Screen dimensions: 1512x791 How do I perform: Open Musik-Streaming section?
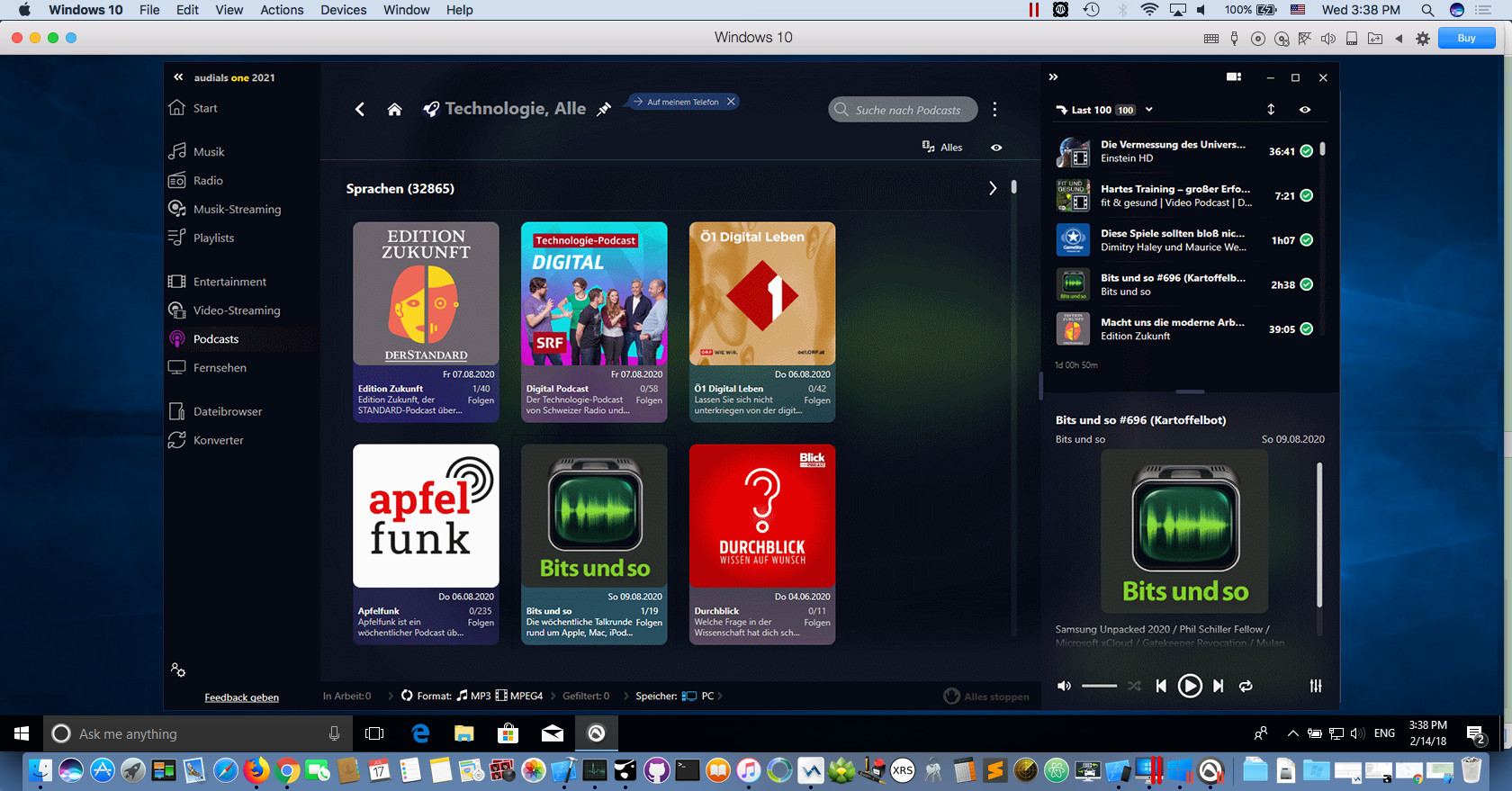[x=236, y=209]
